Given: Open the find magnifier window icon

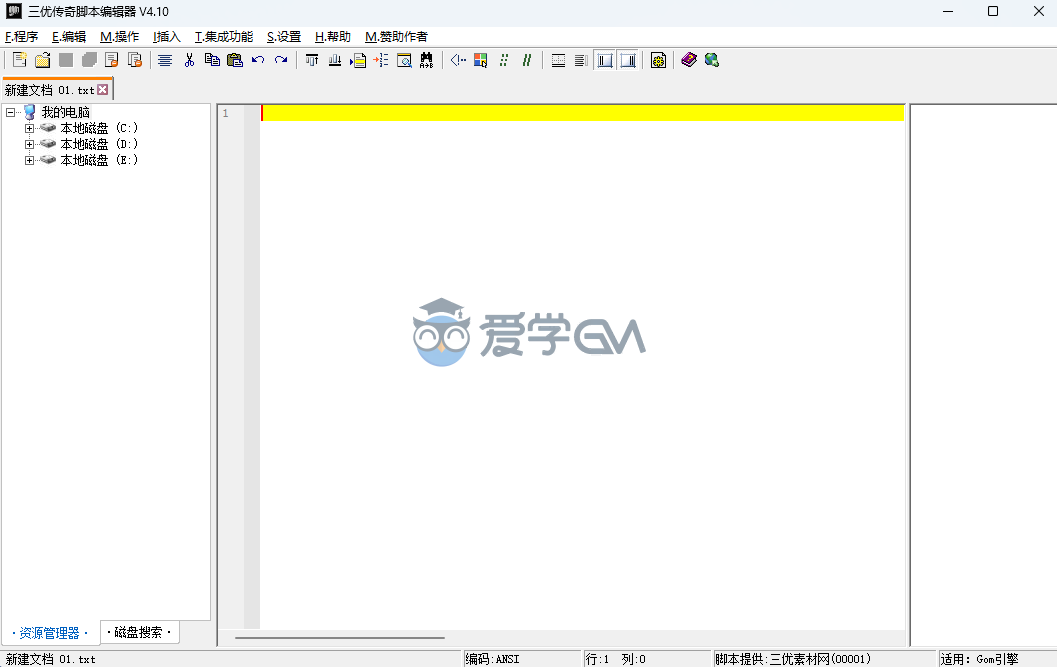Looking at the screenshot, I should click(x=404, y=60).
